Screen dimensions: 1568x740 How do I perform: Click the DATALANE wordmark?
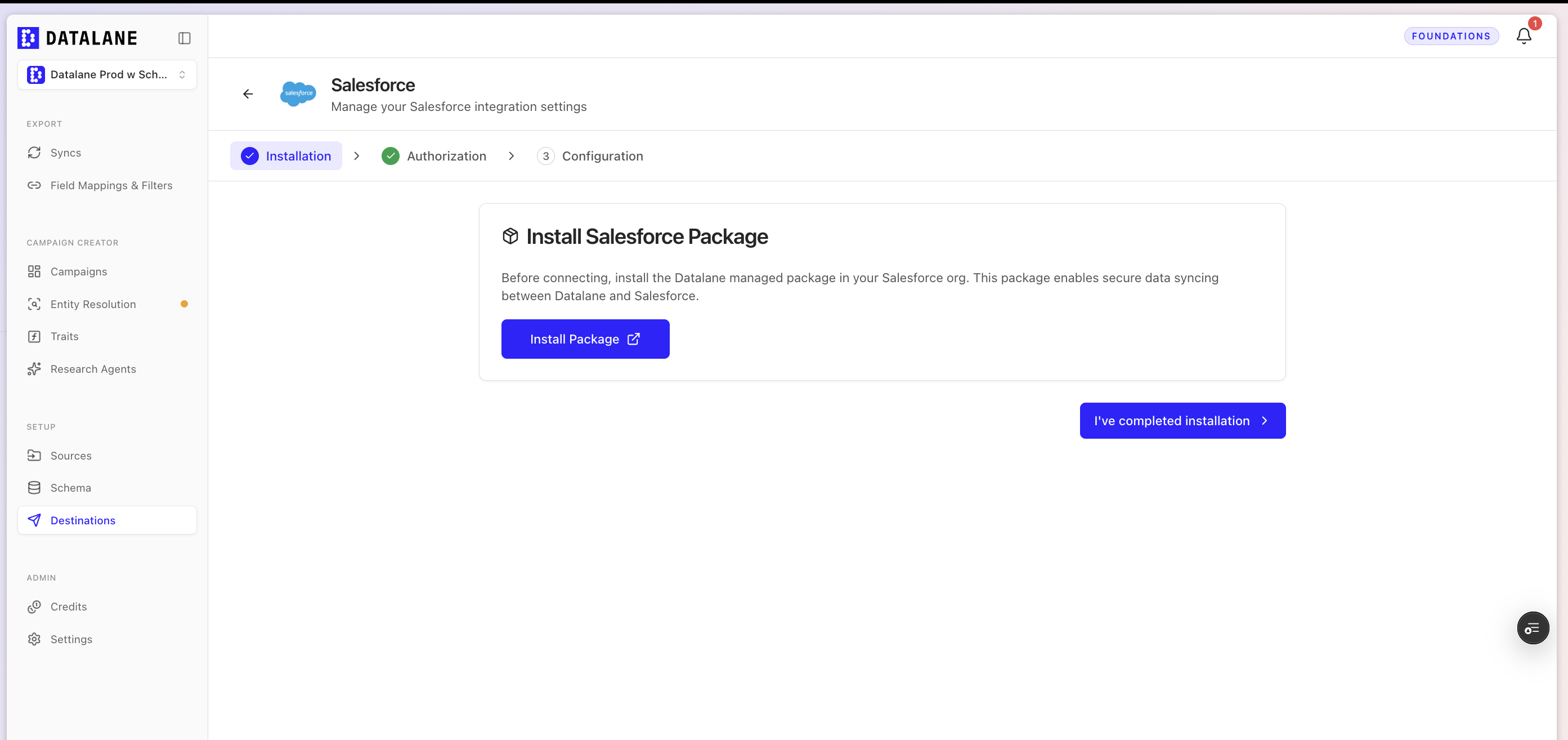point(91,38)
